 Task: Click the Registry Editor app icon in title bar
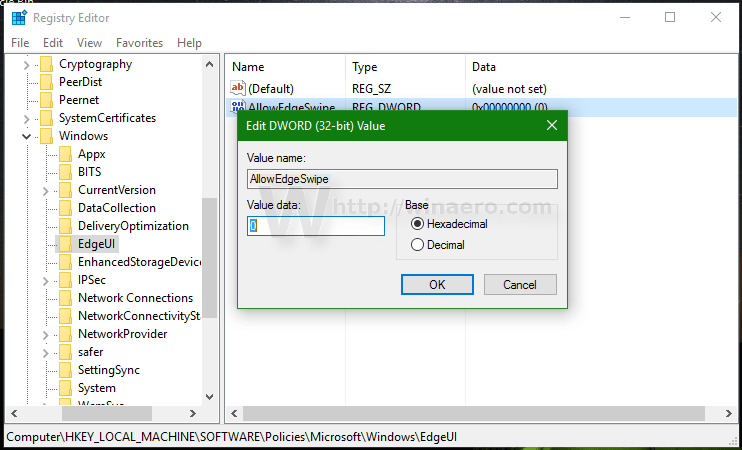[x=20, y=18]
